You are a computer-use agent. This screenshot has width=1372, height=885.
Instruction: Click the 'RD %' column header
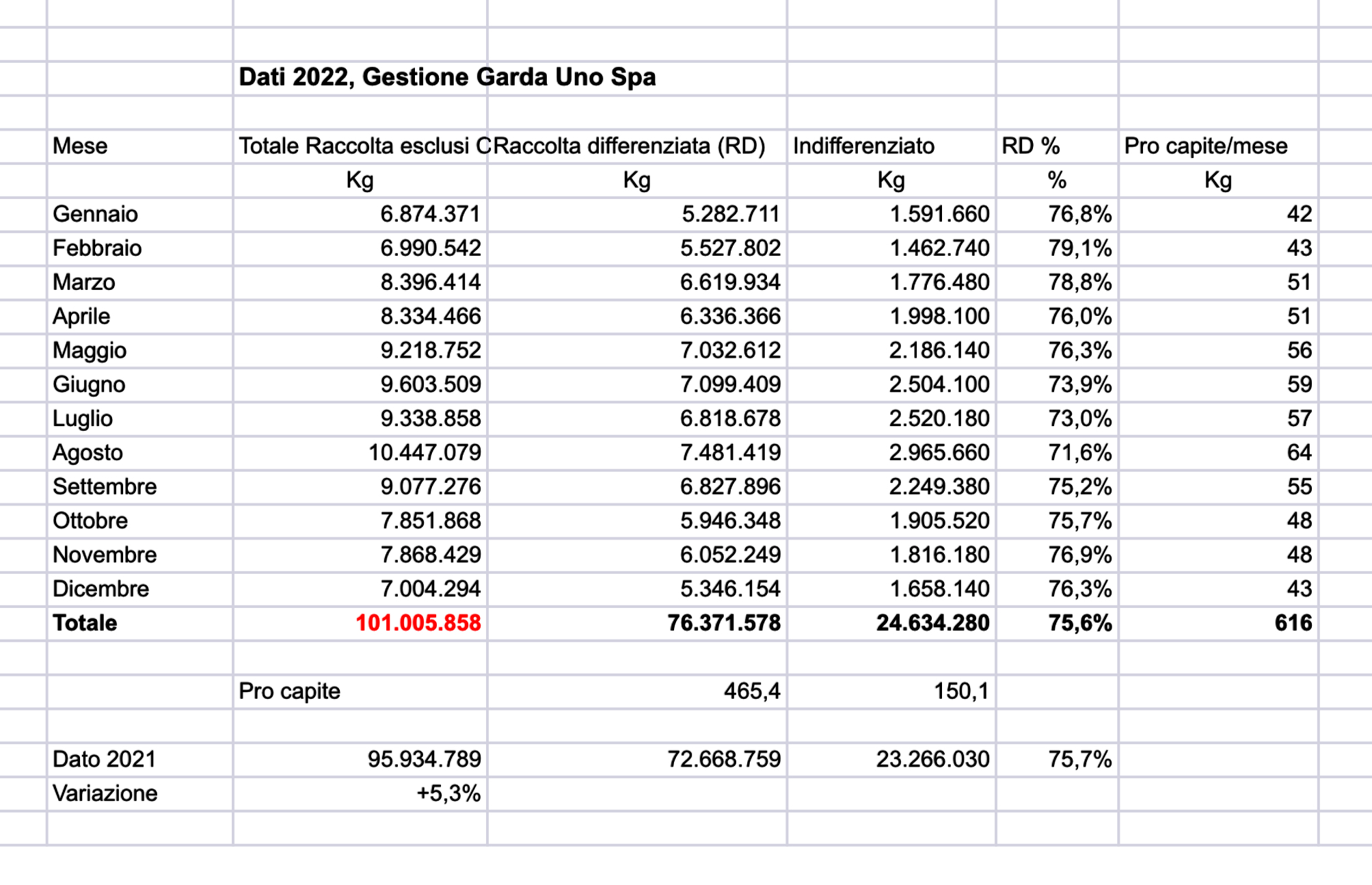tap(1031, 146)
